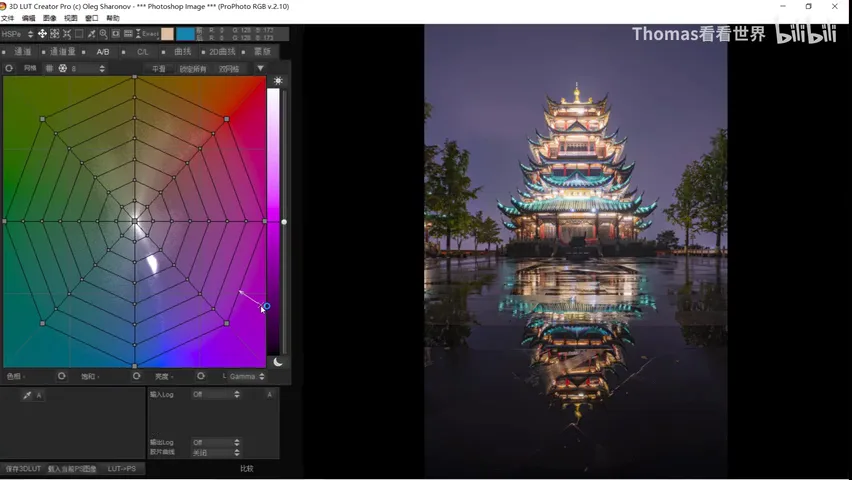This screenshot has height=480, width=852.
Task: Open the 图像 menu
Action: 49,18
